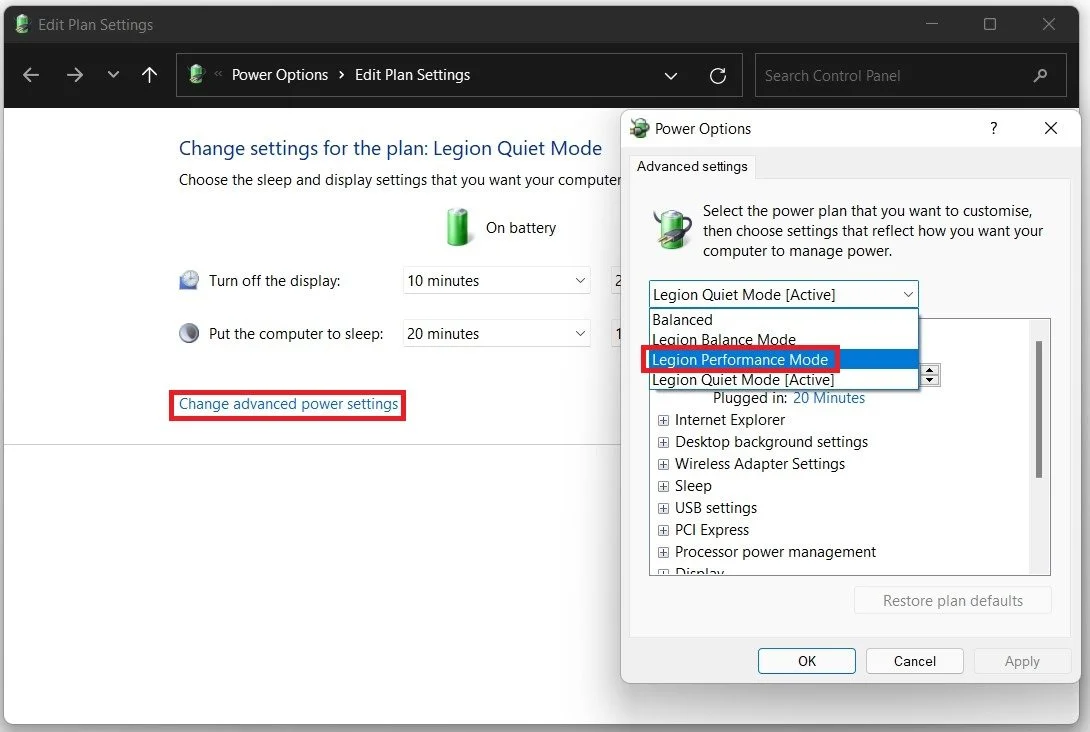Click heading Change settings for the plan
This screenshot has height=732, width=1090.
click(390, 148)
